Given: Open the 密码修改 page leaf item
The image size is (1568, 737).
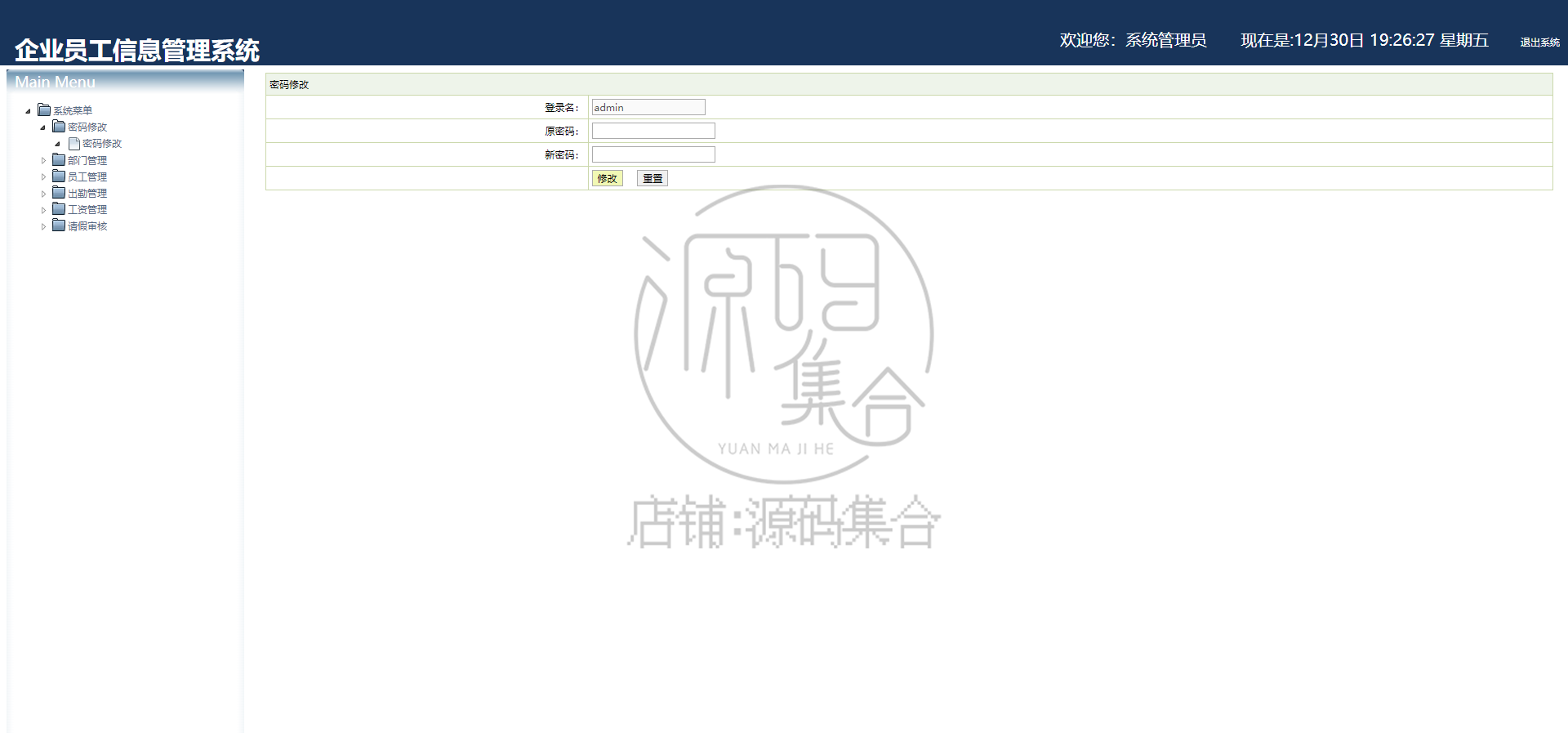Looking at the screenshot, I should tap(102, 144).
